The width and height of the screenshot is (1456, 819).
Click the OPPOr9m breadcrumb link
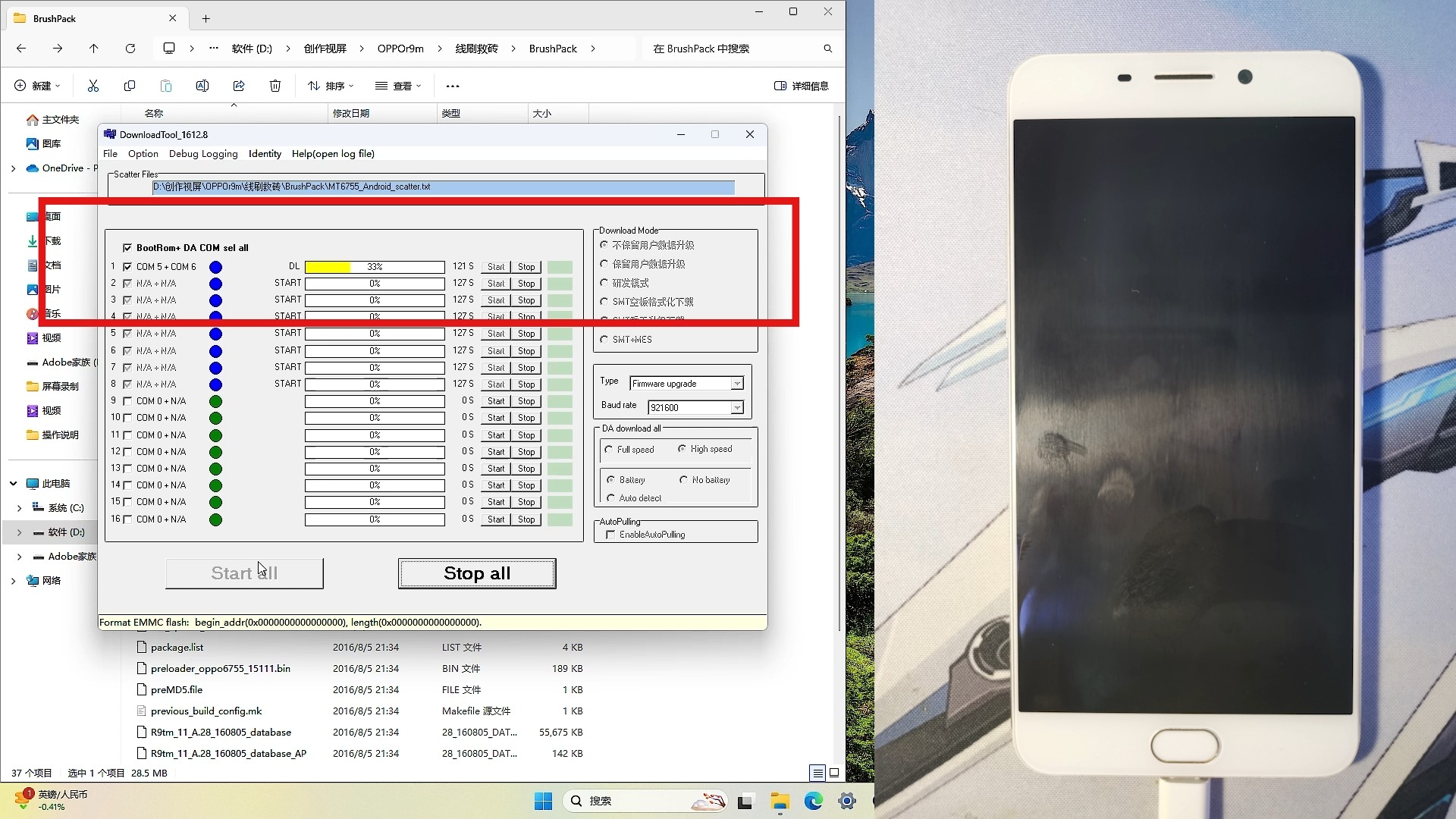click(400, 49)
